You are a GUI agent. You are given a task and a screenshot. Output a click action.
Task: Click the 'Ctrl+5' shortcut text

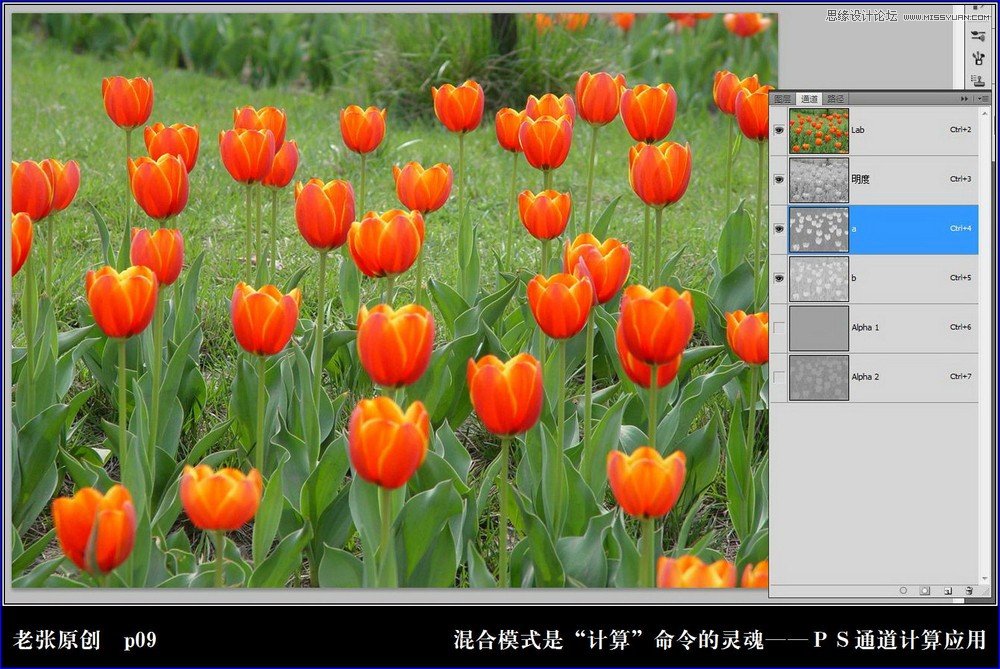point(960,277)
